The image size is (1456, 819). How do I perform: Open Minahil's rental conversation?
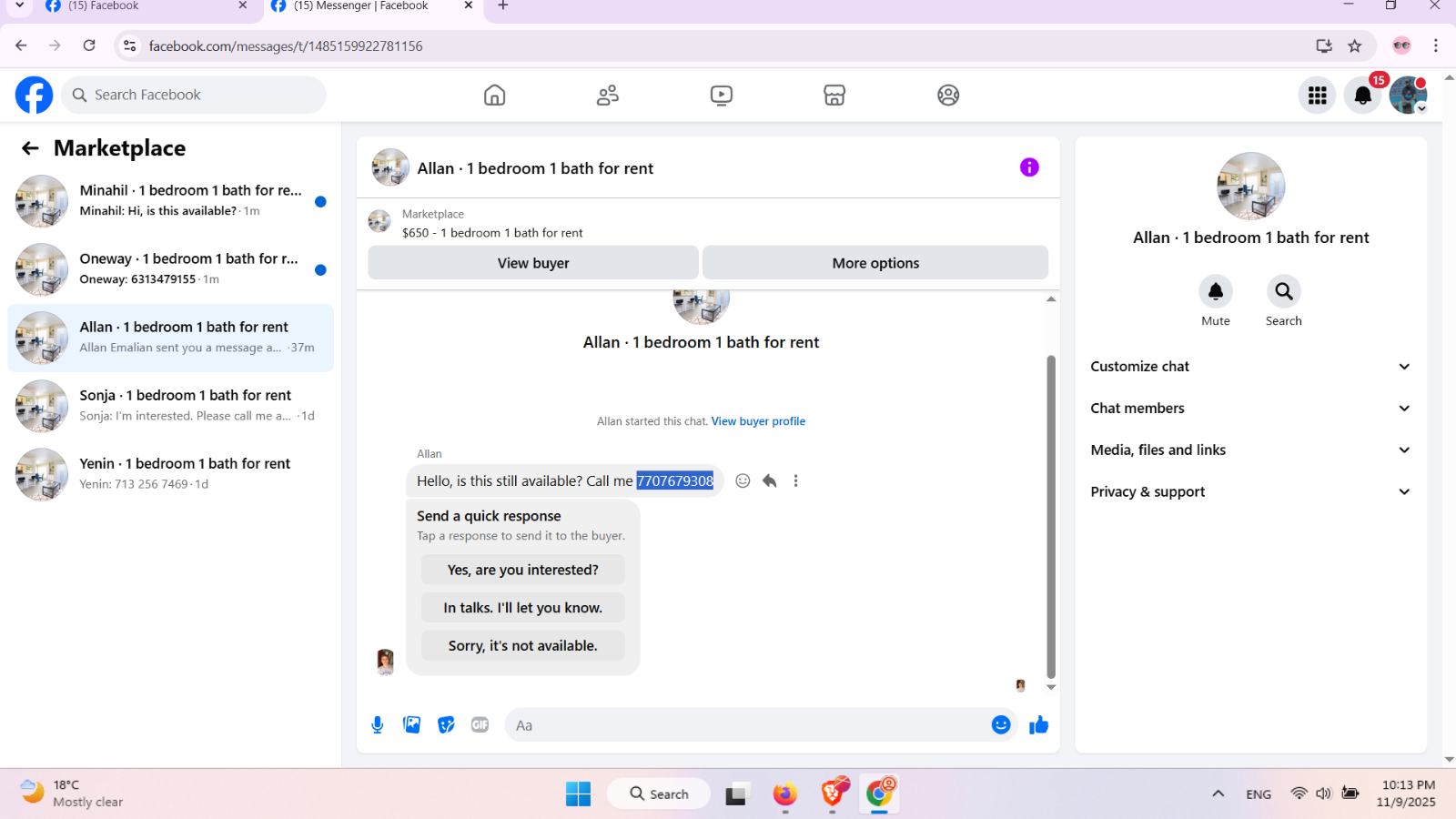click(x=170, y=201)
